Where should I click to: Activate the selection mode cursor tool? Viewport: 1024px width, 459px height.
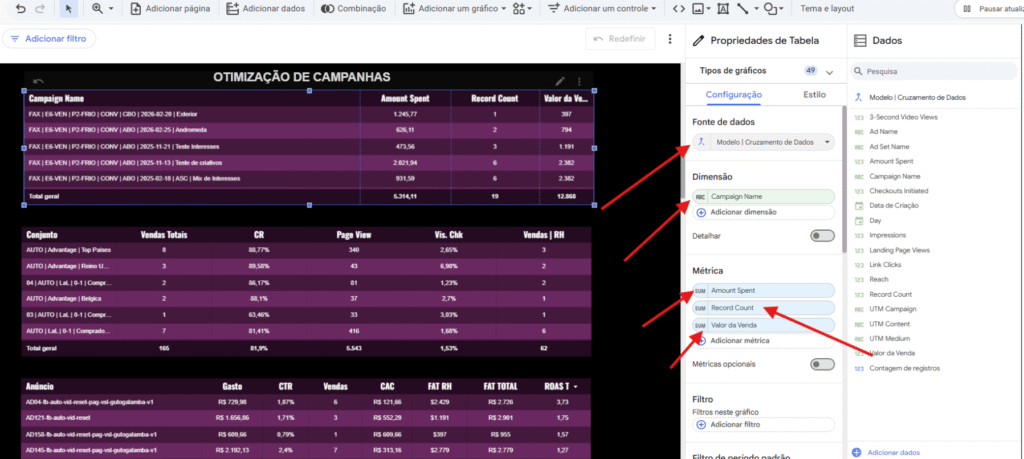[69, 8]
